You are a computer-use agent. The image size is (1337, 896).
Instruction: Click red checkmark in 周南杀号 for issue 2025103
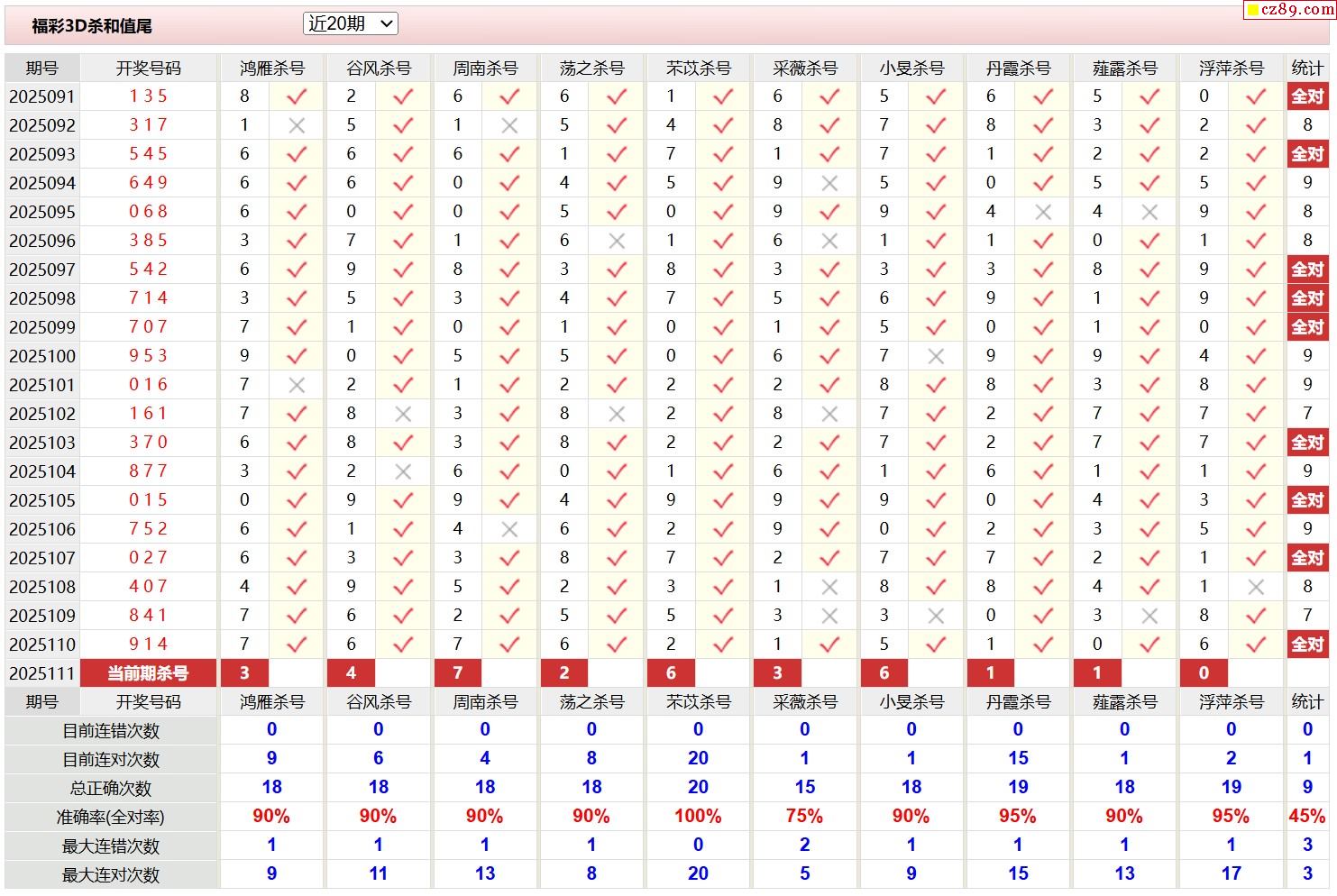[509, 443]
